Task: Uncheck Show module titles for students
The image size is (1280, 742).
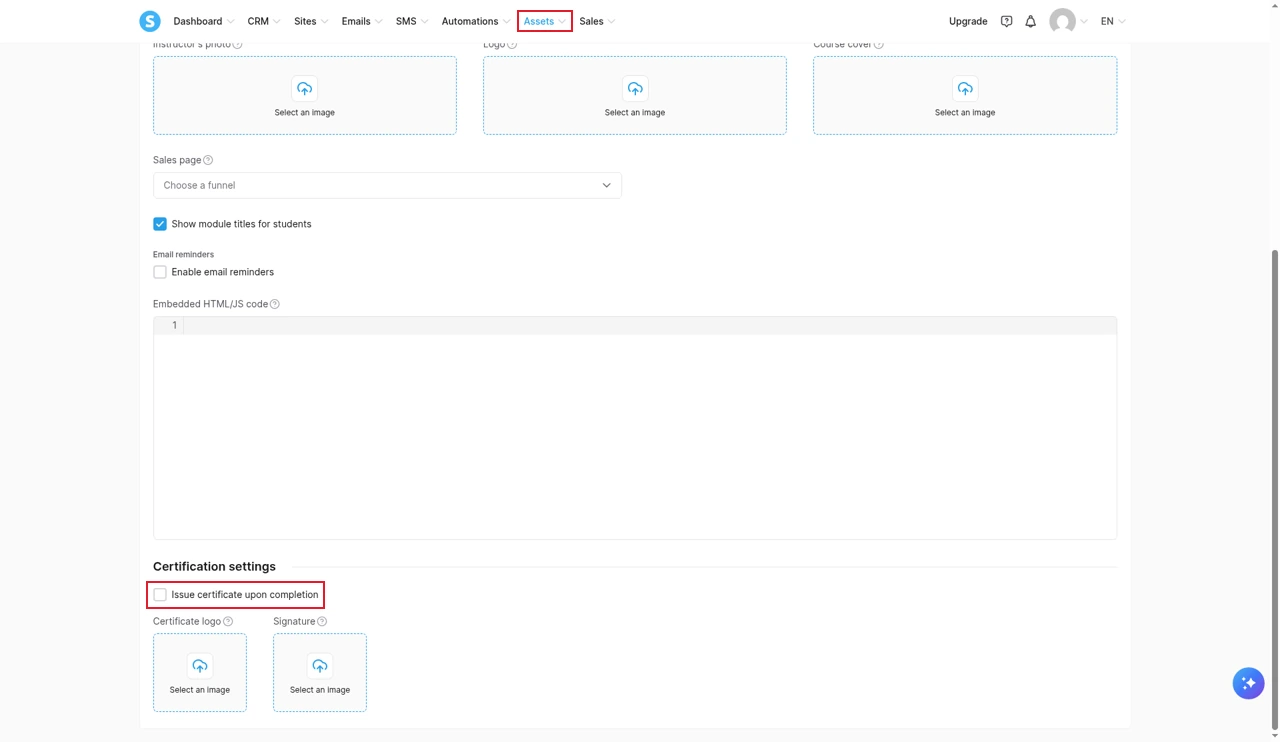Action: (x=160, y=224)
